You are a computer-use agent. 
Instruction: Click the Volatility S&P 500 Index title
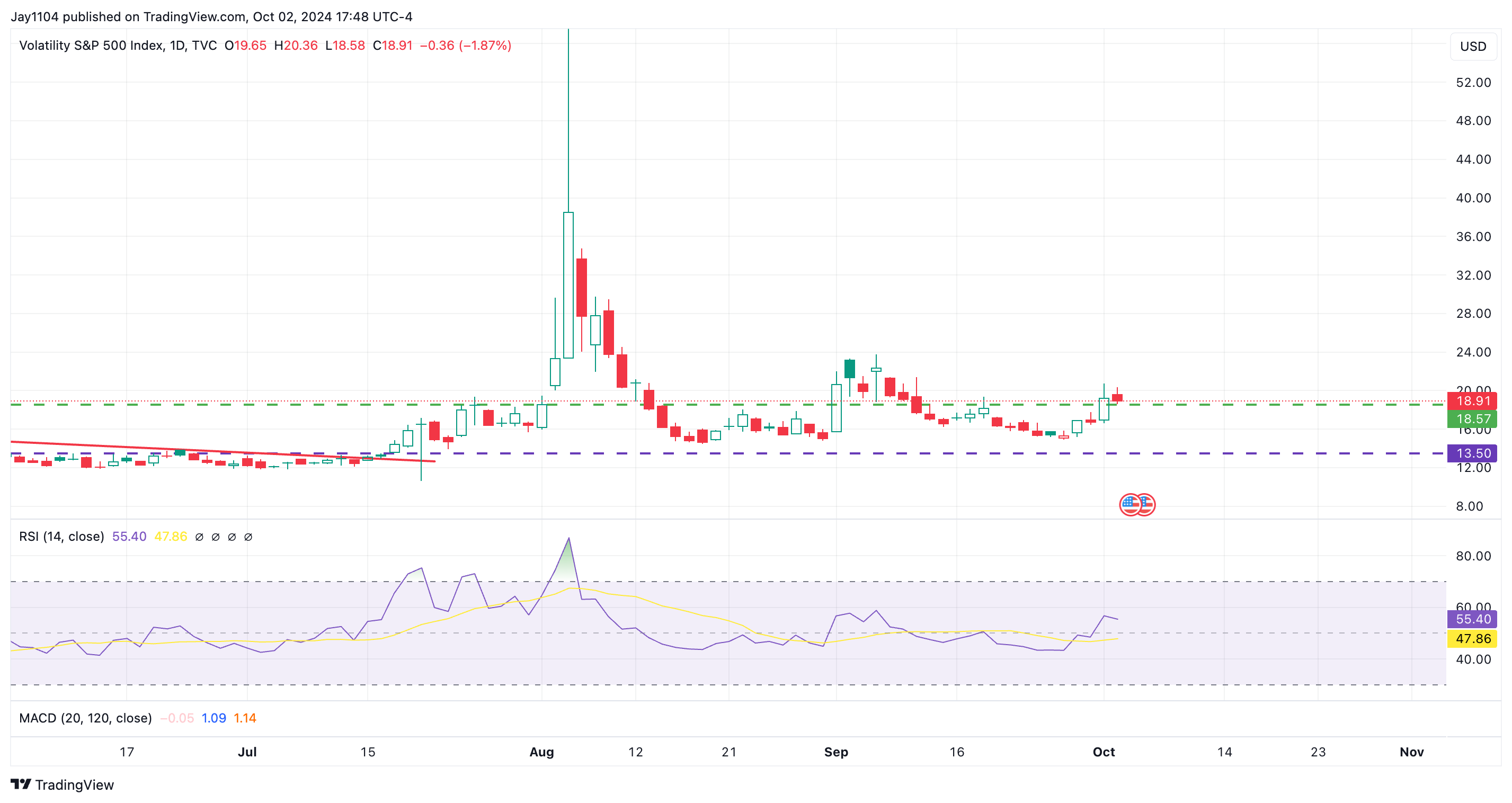click(118, 45)
